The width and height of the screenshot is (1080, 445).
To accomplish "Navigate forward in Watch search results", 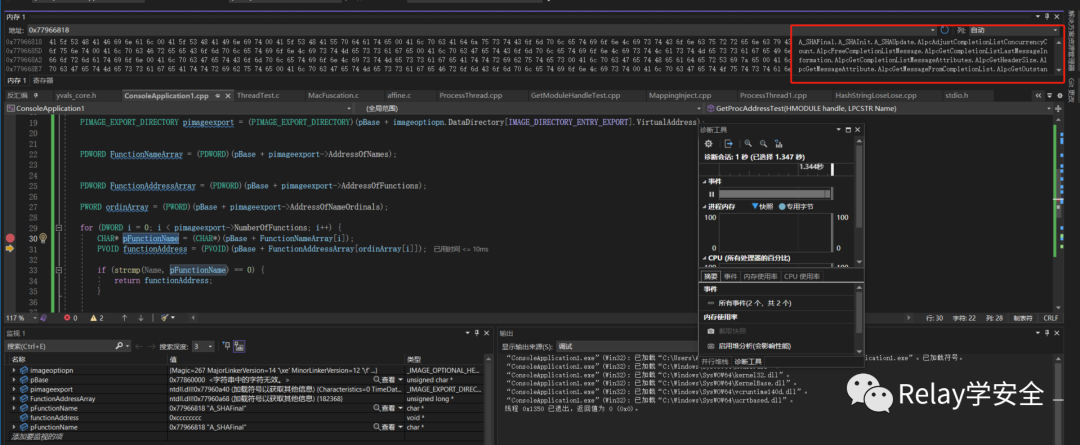I will (x=151, y=346).
